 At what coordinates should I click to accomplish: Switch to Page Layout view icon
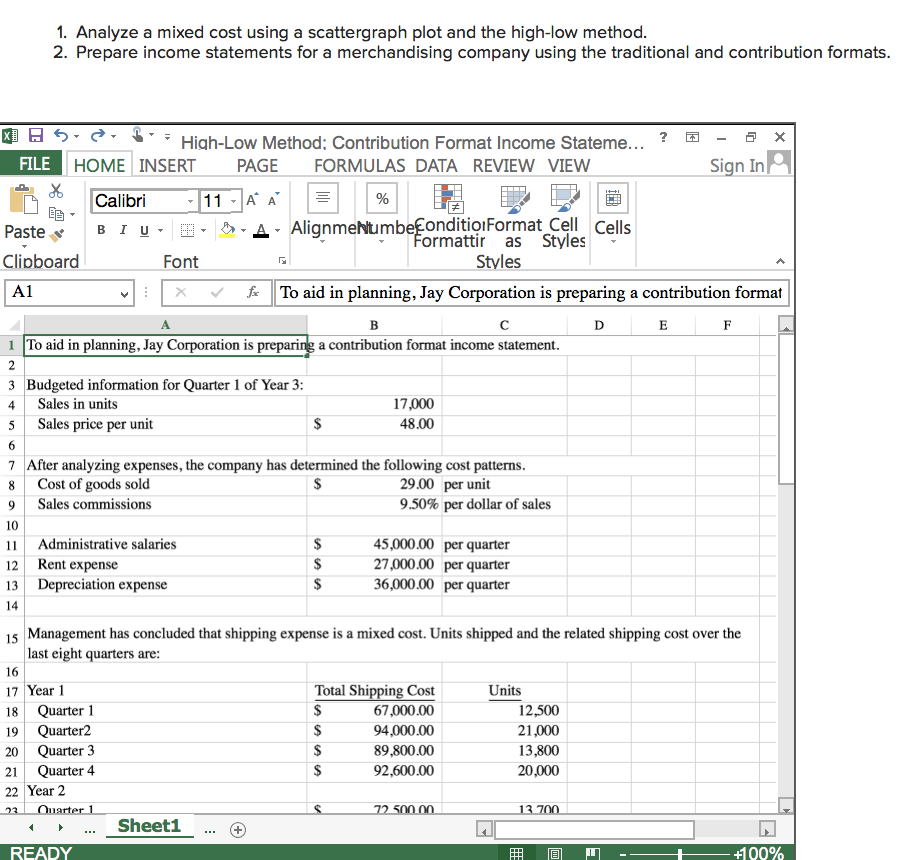click(x=555, y=853)
